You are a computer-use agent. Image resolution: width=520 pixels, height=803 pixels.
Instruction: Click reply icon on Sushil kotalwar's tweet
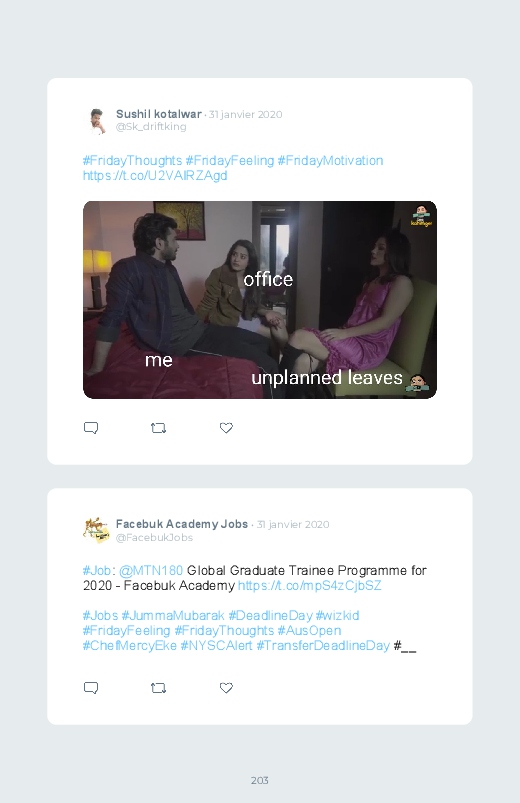(91, 428)
